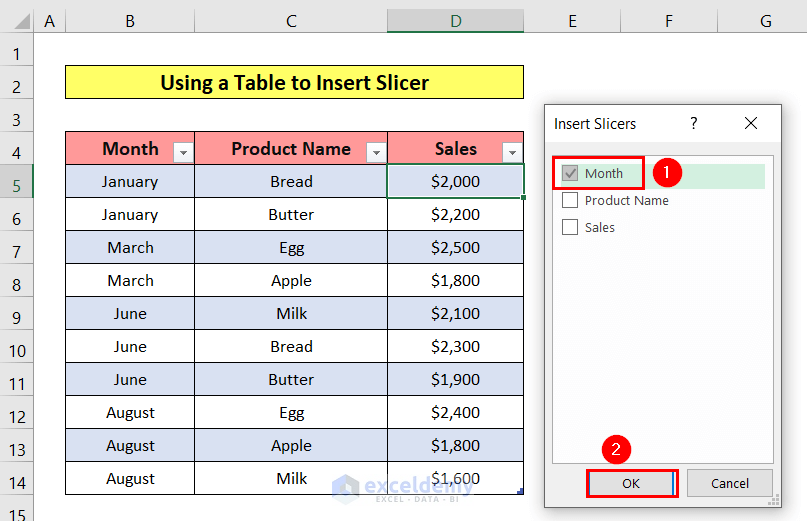Select column D header
The height and width of the screenshot is (521, 807).
(455, 21)
